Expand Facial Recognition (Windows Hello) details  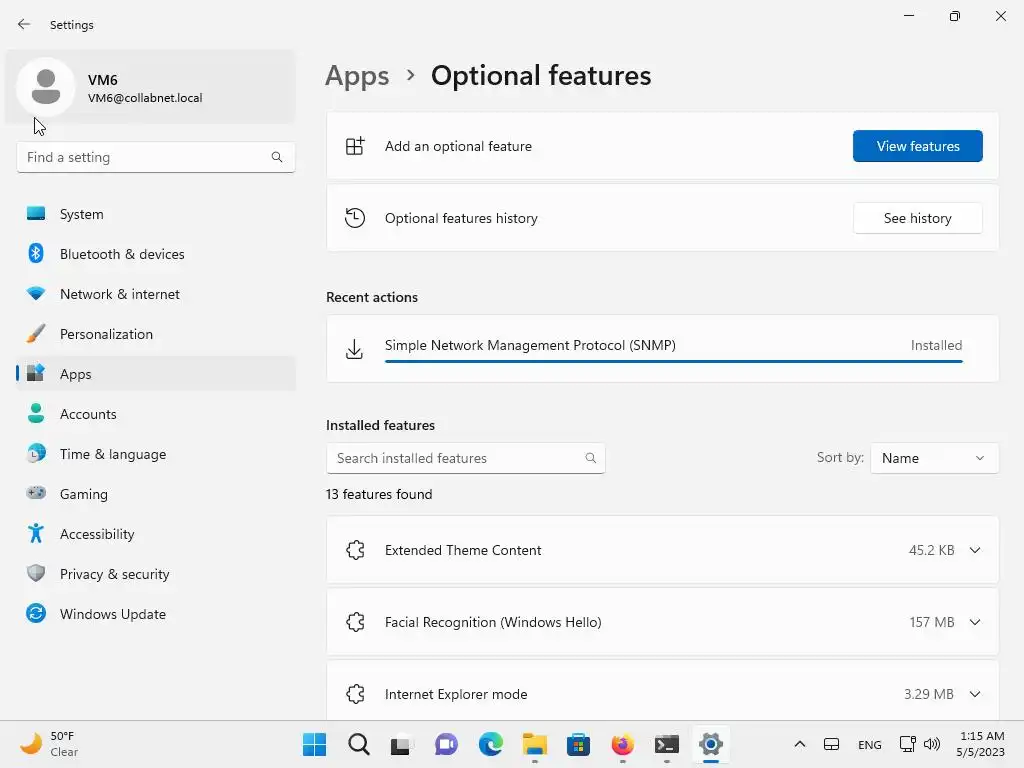click(975, 622)
